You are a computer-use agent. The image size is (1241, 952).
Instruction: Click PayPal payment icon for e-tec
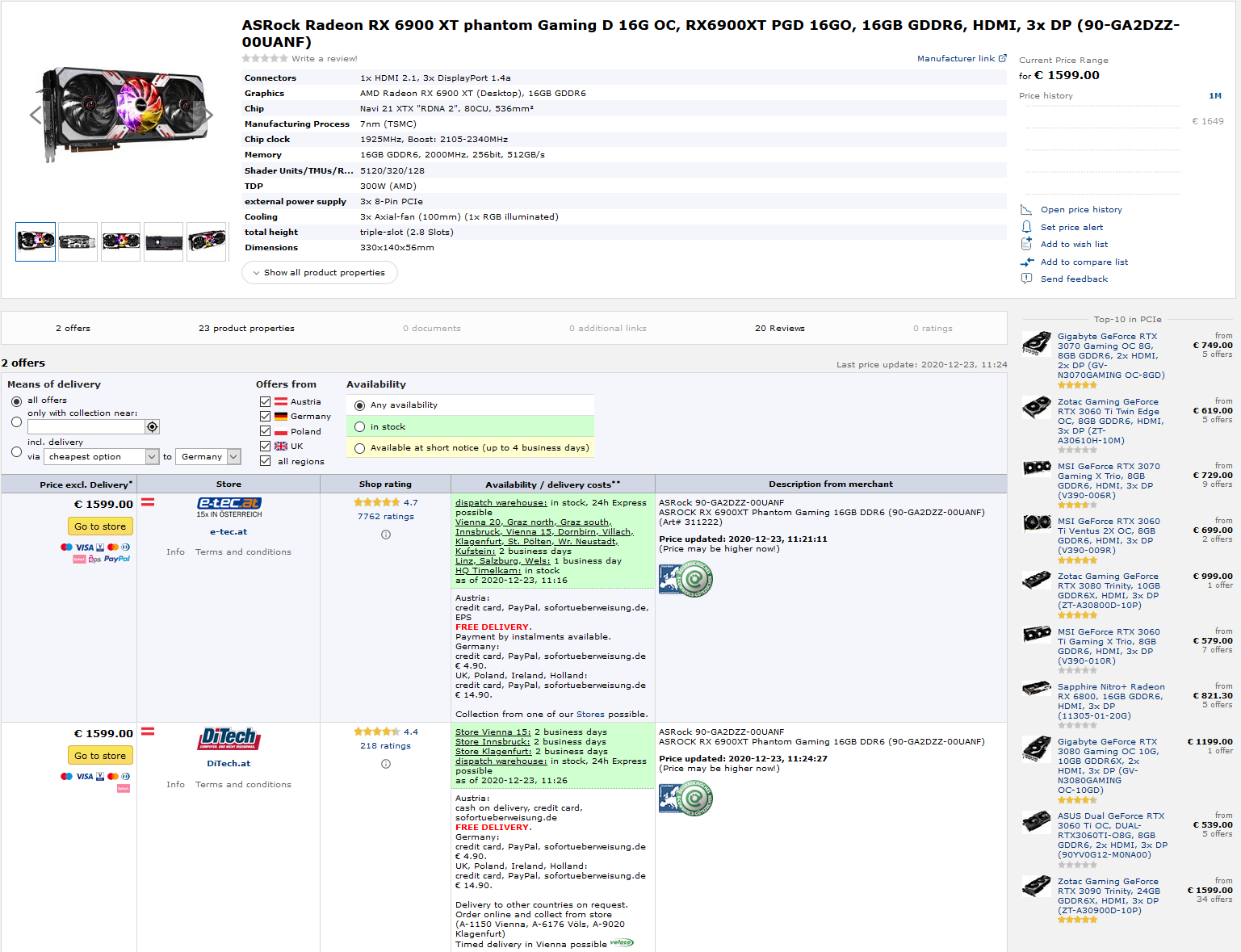[117, 559]
